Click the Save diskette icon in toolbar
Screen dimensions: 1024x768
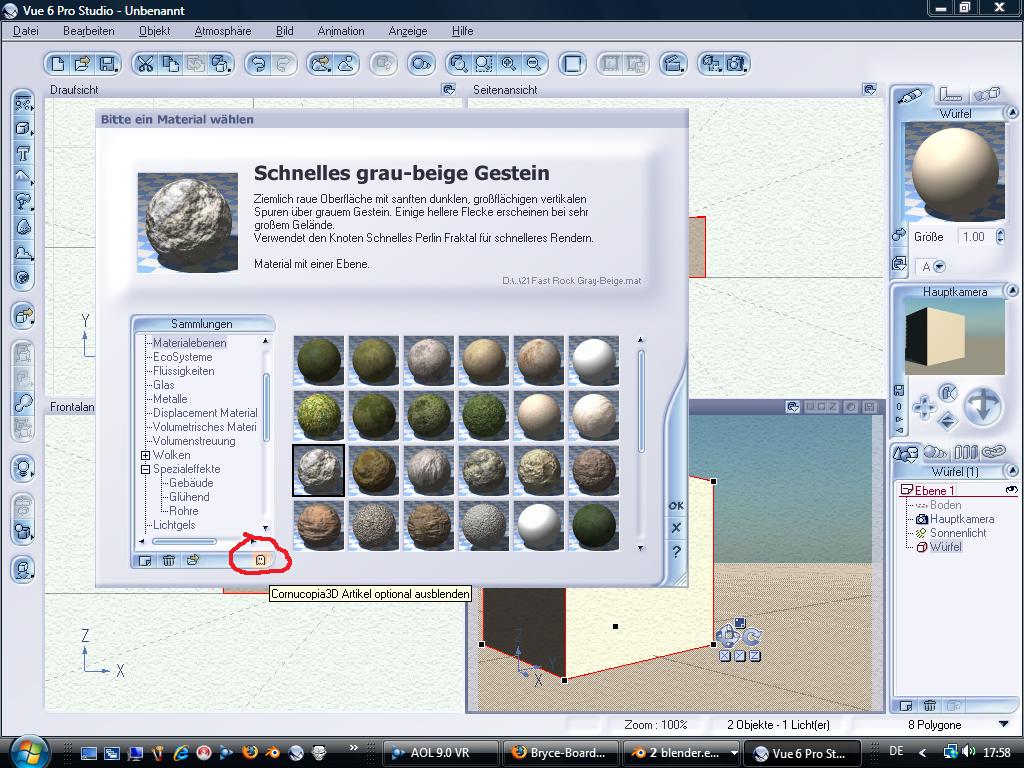pos(107,64)
